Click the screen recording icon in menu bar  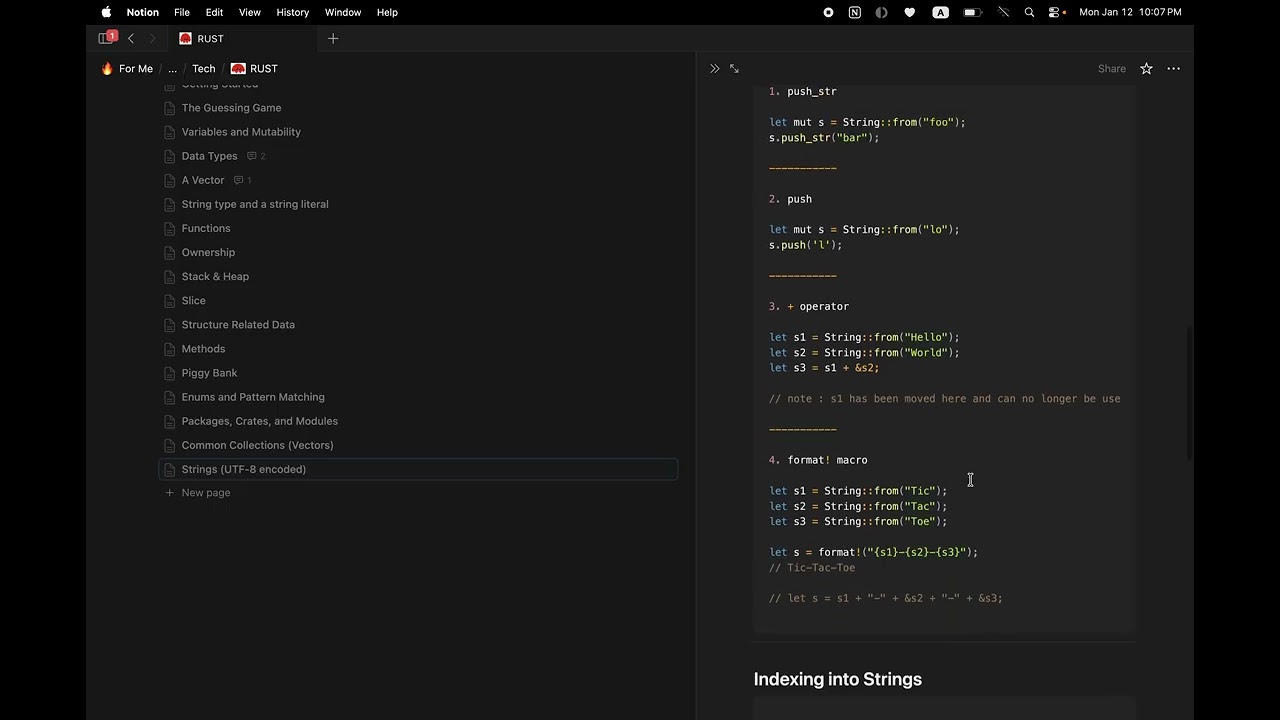tap(828, 12)
